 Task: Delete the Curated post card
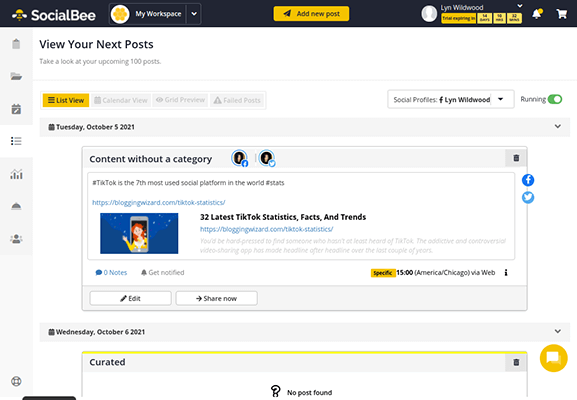point(516,362)
